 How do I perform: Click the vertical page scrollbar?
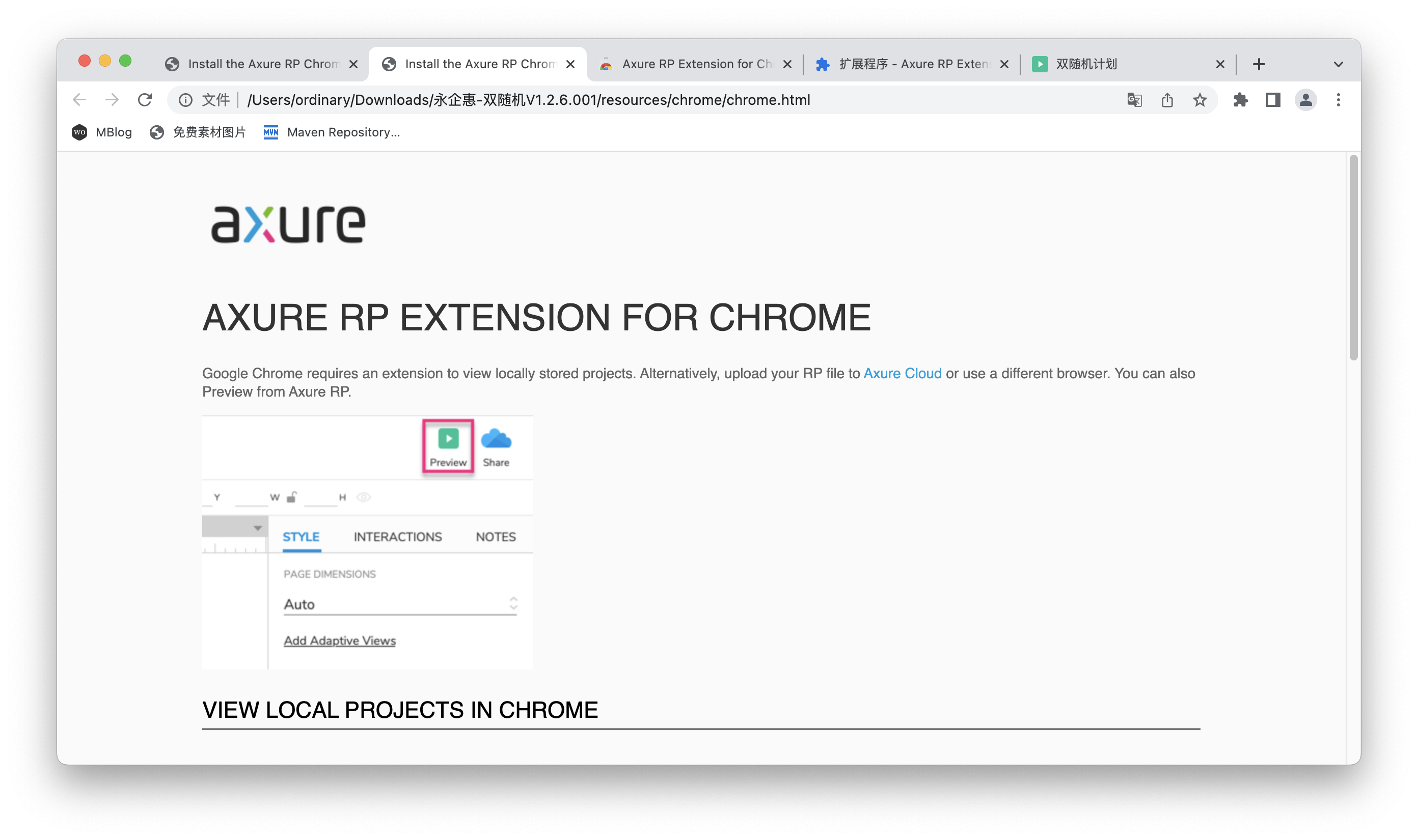point(1353,258)
